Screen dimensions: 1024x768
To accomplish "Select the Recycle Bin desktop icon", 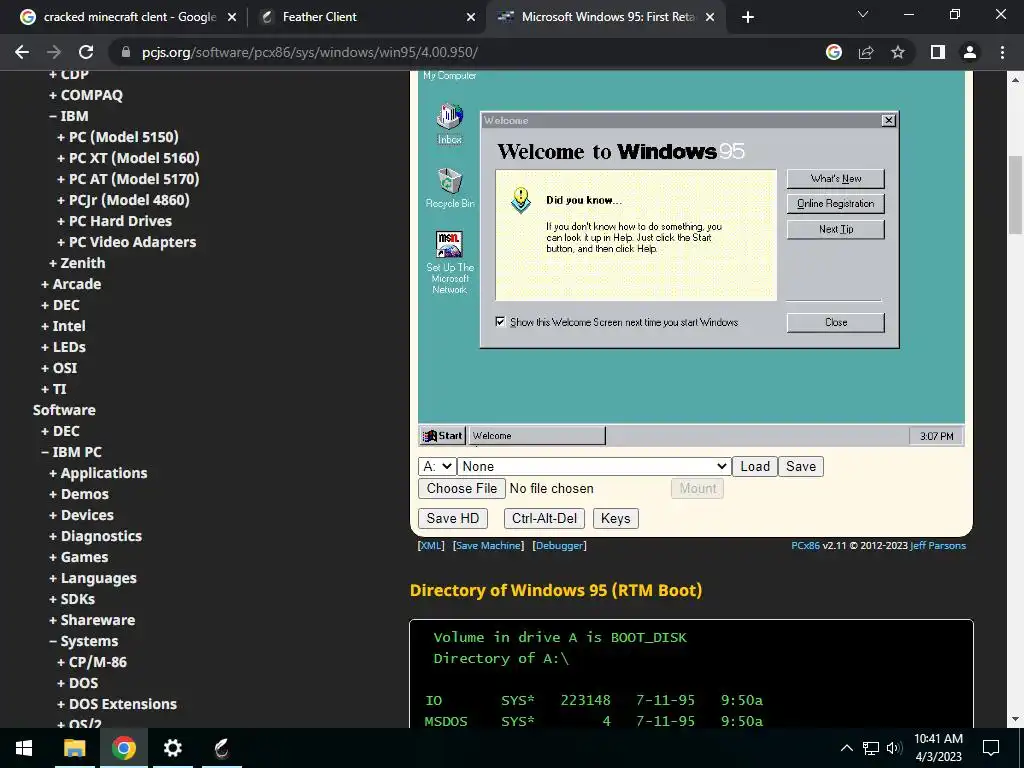I will click(449, 187).
